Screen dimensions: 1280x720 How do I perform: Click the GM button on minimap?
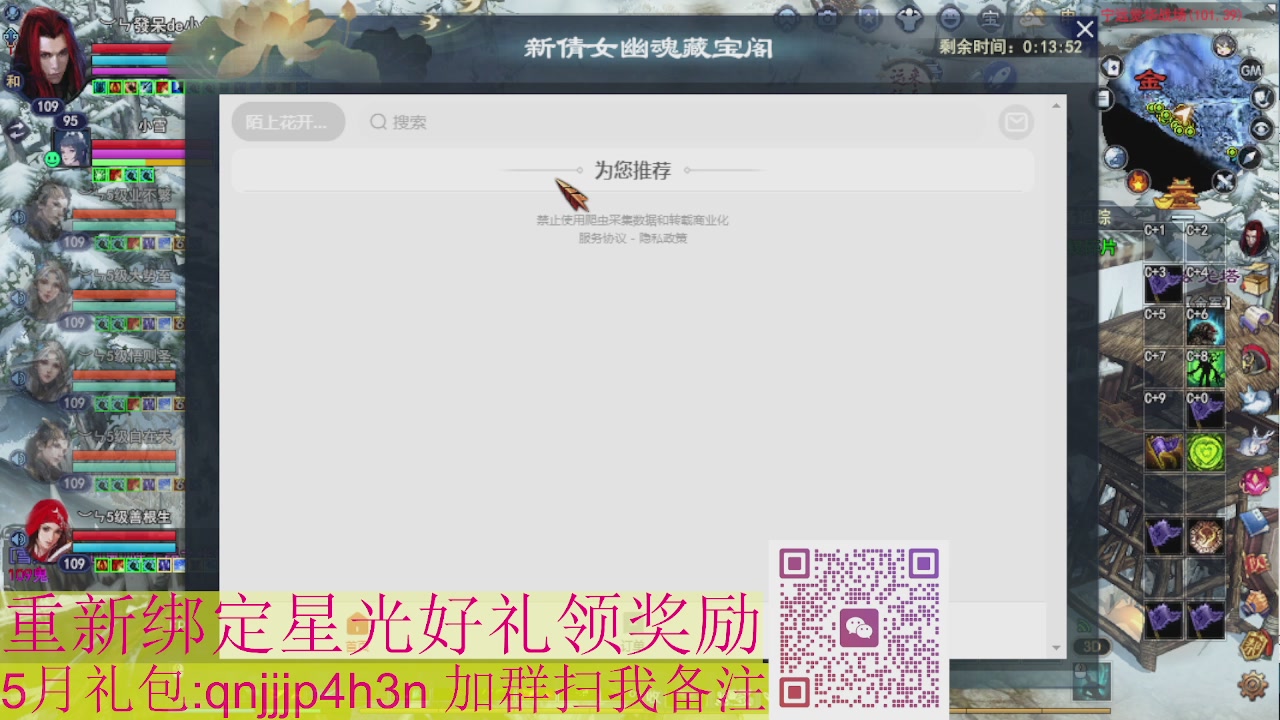[x=1251, y=71]
